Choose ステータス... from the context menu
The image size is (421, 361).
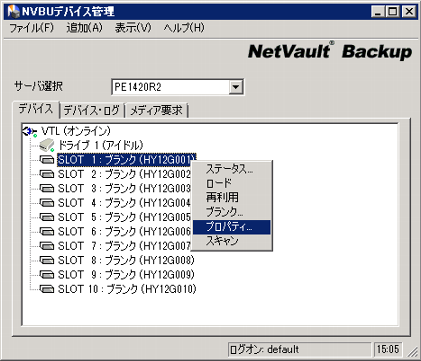(232, 169)
